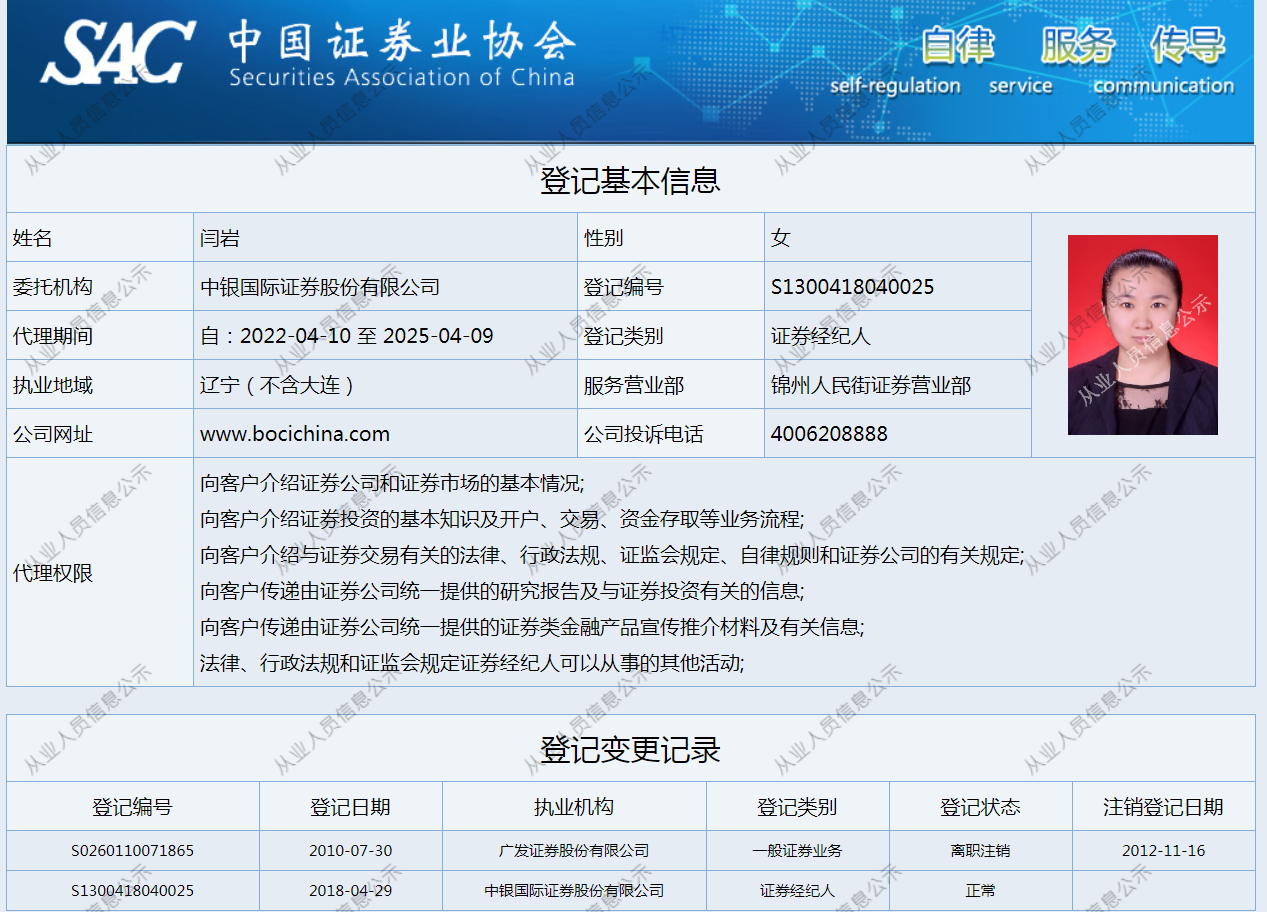Open the www.bocichina.com company website
The width and height of the screenshot is (1267, 912).
tap(295, 434)
